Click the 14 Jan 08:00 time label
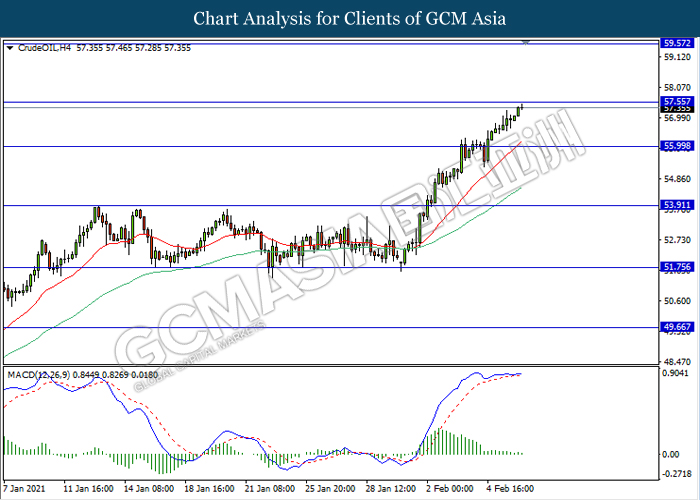Viewport: 700px width, 500px height. click(x=149, y=489)
